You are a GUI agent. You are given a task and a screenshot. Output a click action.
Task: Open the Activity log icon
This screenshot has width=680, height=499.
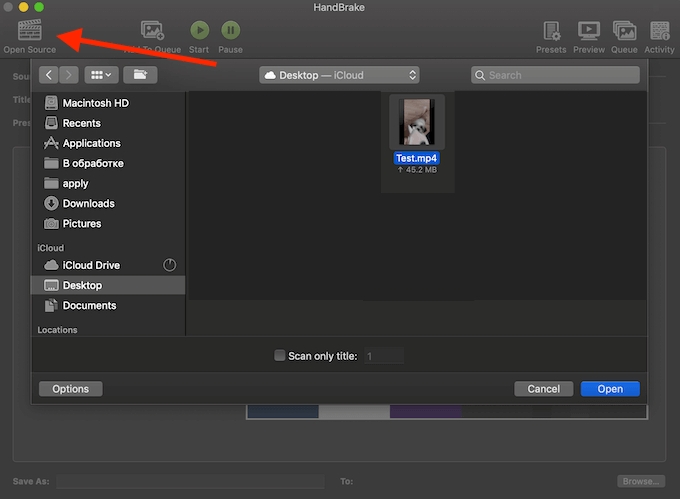[659, 31]
